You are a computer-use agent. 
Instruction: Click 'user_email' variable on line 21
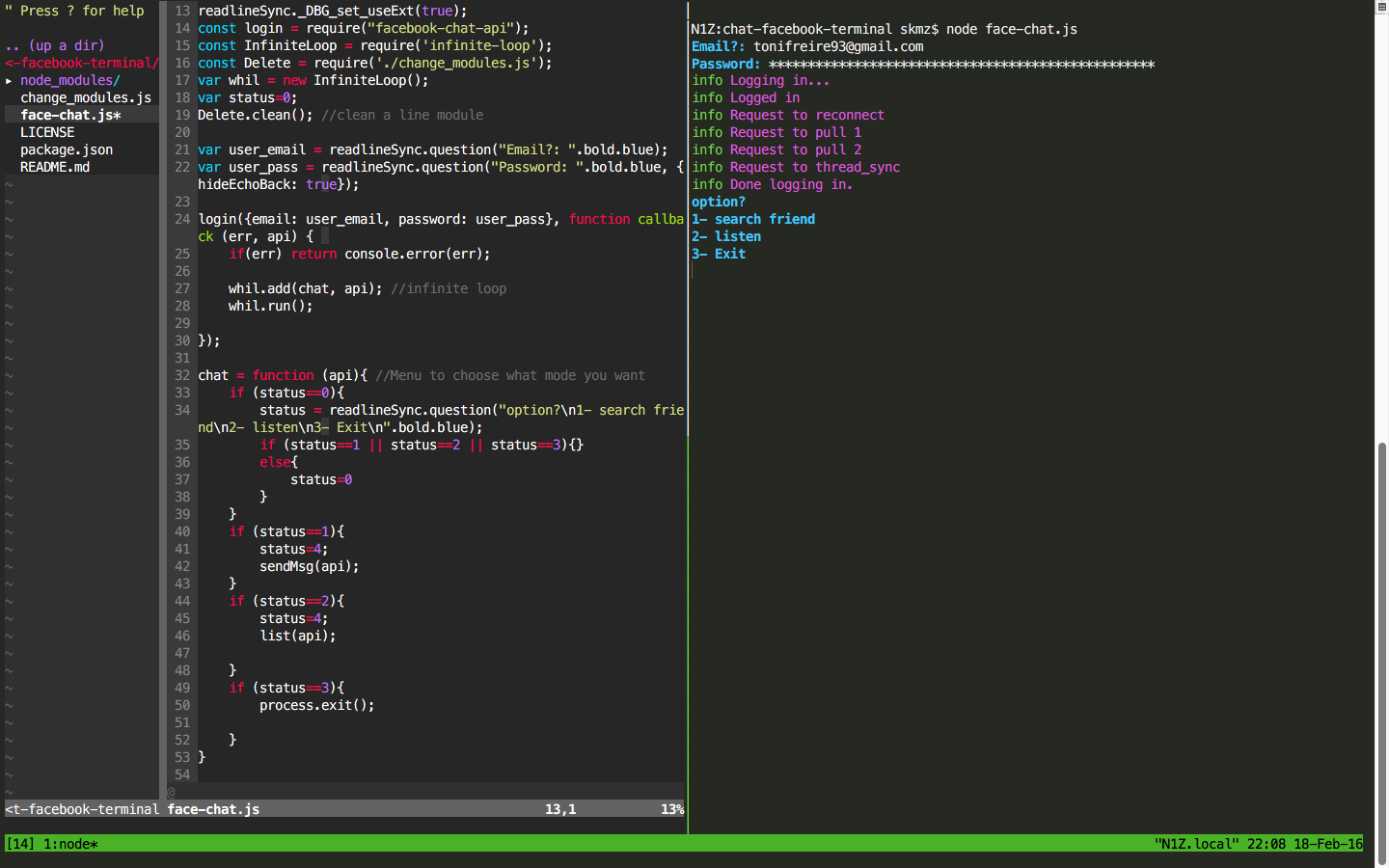click(267, 149)
